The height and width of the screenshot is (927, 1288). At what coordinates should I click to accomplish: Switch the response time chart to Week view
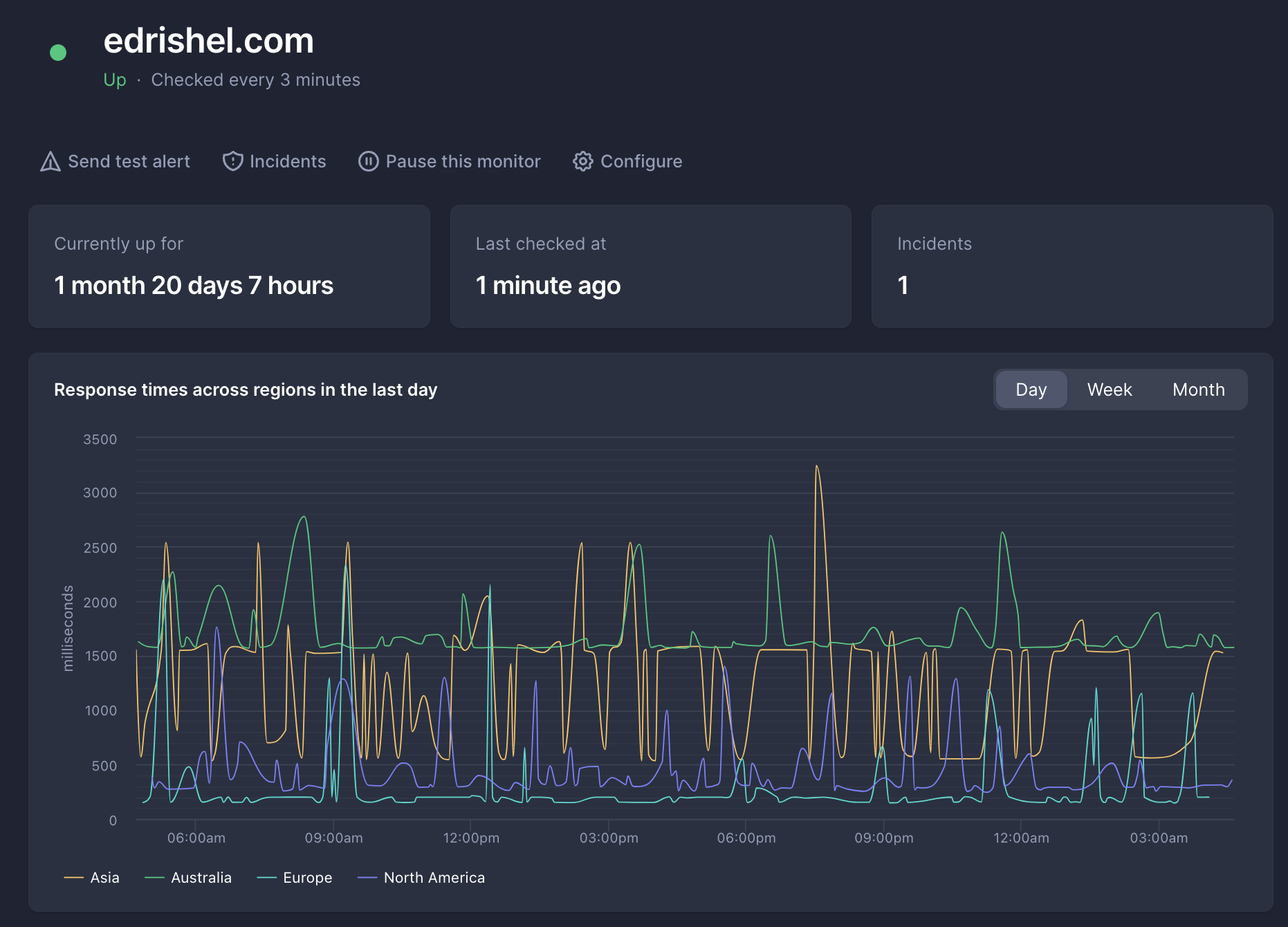1110,389
